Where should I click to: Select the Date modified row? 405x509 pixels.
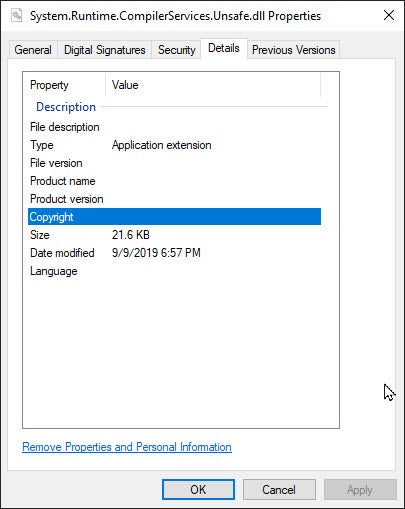click(x=174, y=253)
